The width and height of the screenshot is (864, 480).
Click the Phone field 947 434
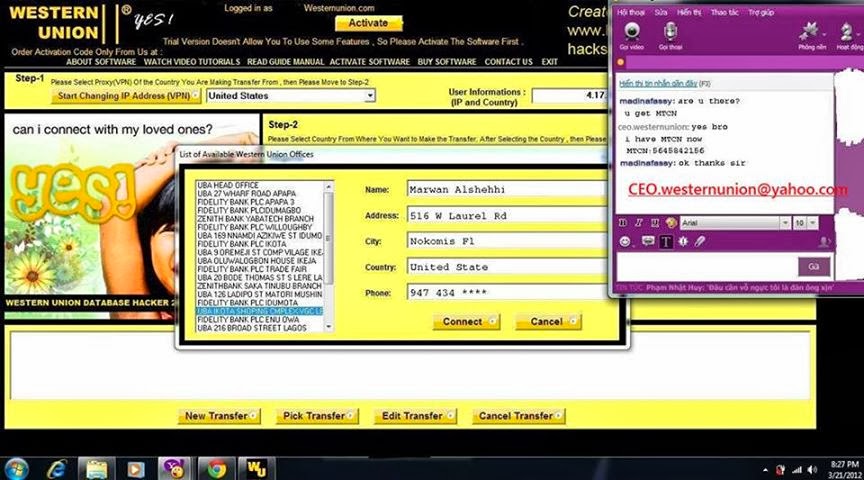tap(507, 293)
